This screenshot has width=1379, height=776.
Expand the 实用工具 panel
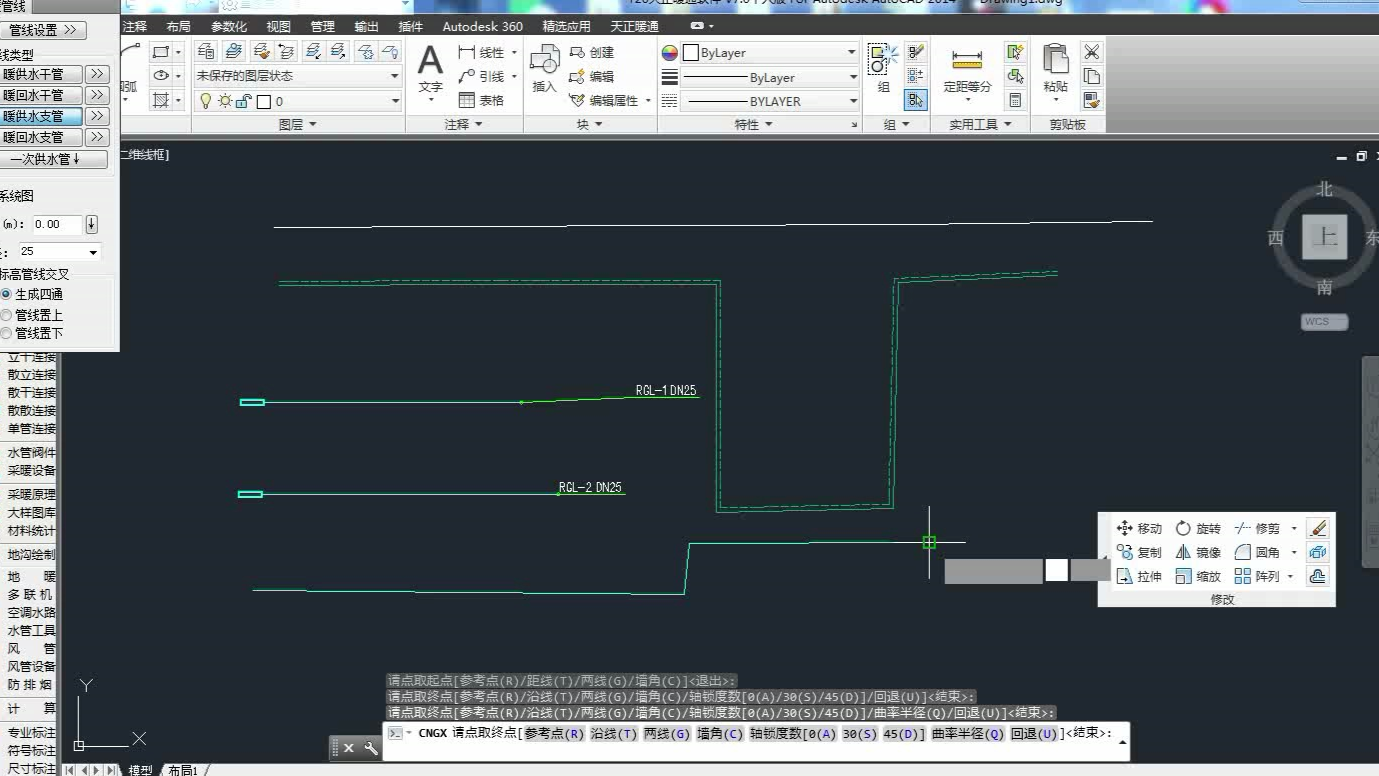coord(980,124)
